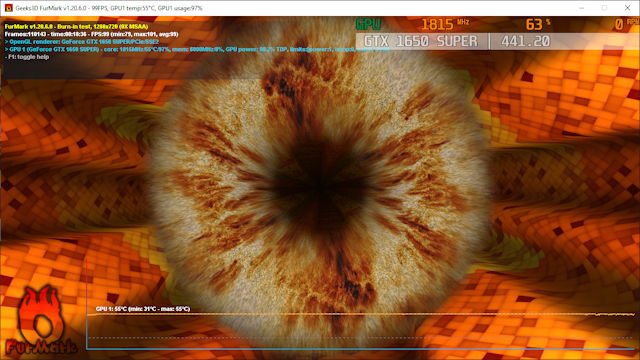Image resolution: width=640 pixels, height=360 pixels.
Task: Click the OpenGL renderer info line
Action: coord(82,42)
